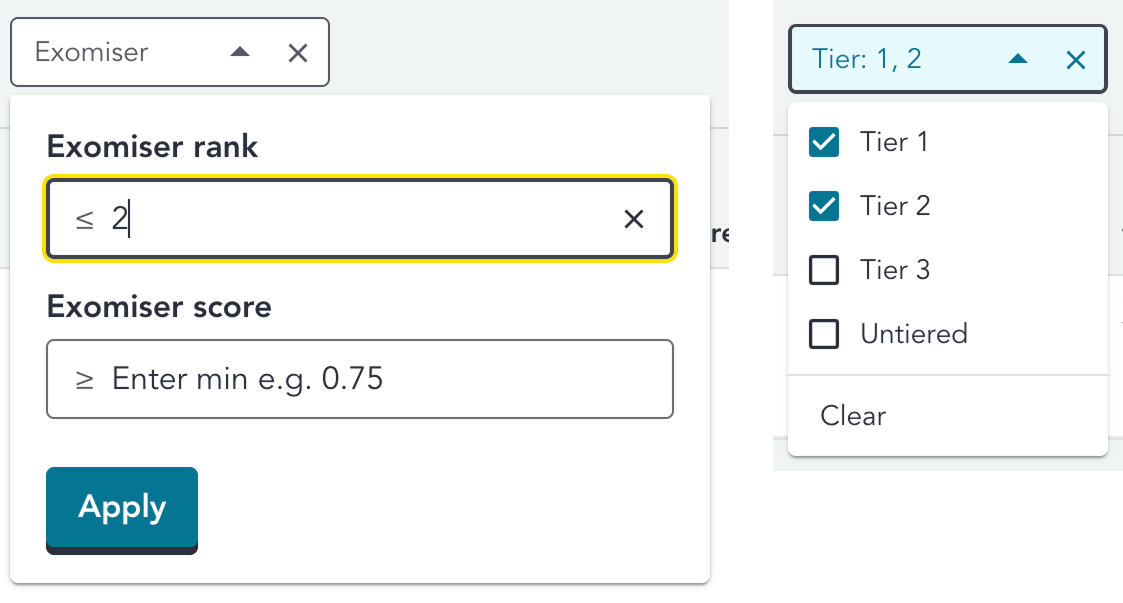
Task: Click Clear to reset tier selections
Action: 852,415
